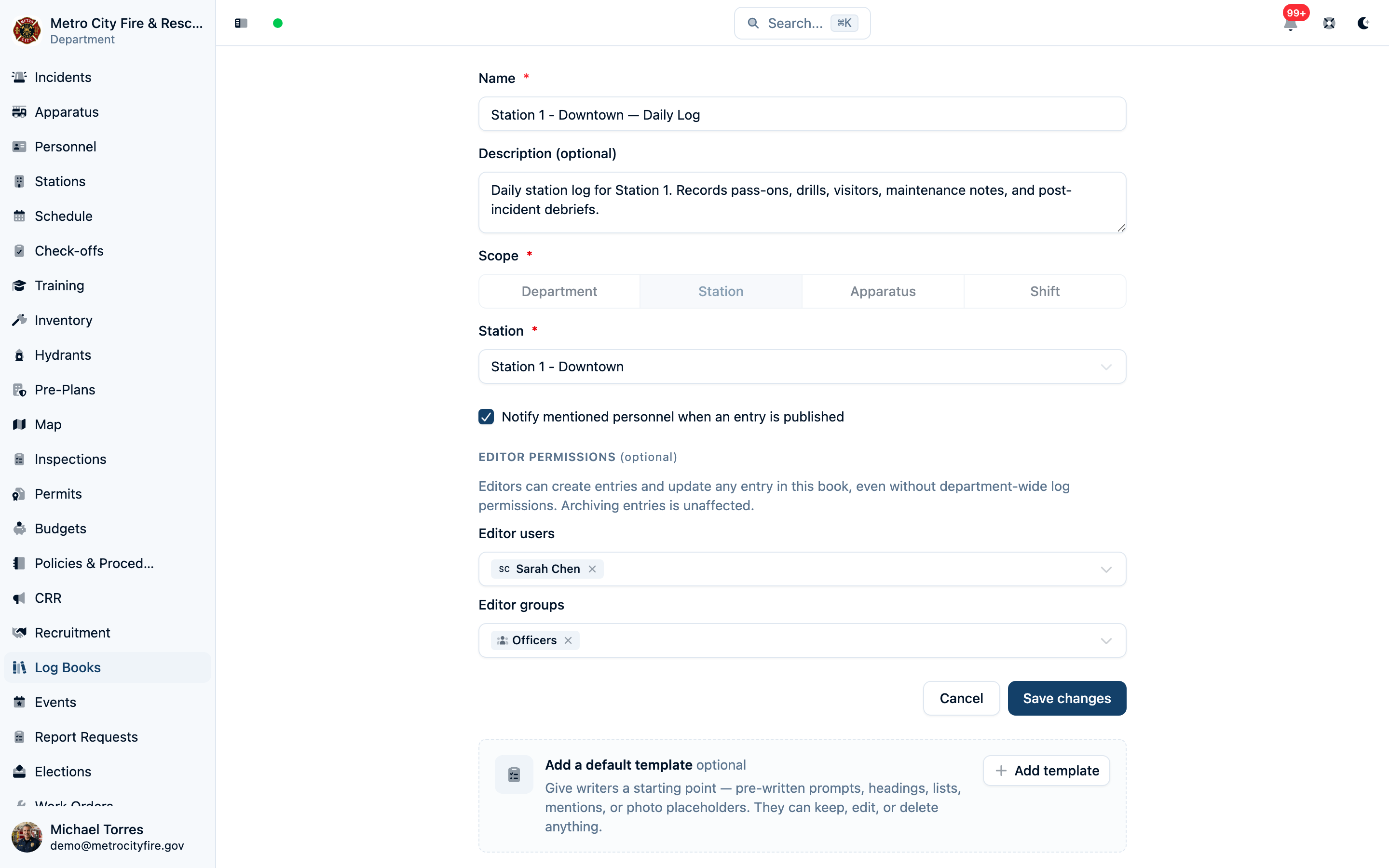This screenshot has height=868, width=1389.
Task: Open Incidents siren icon in sidebar
Action: (x=19, y=77)
